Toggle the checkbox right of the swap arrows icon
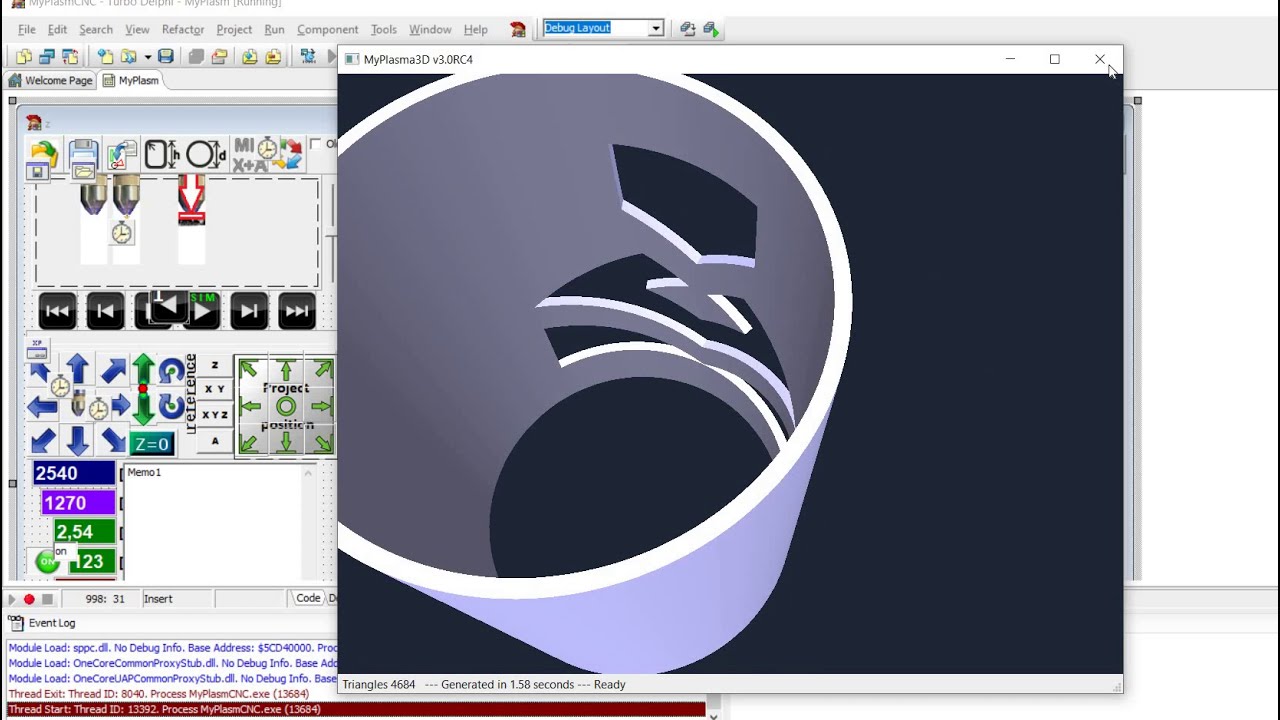This screenshot has width=1280, height=720. pos(316,144)
